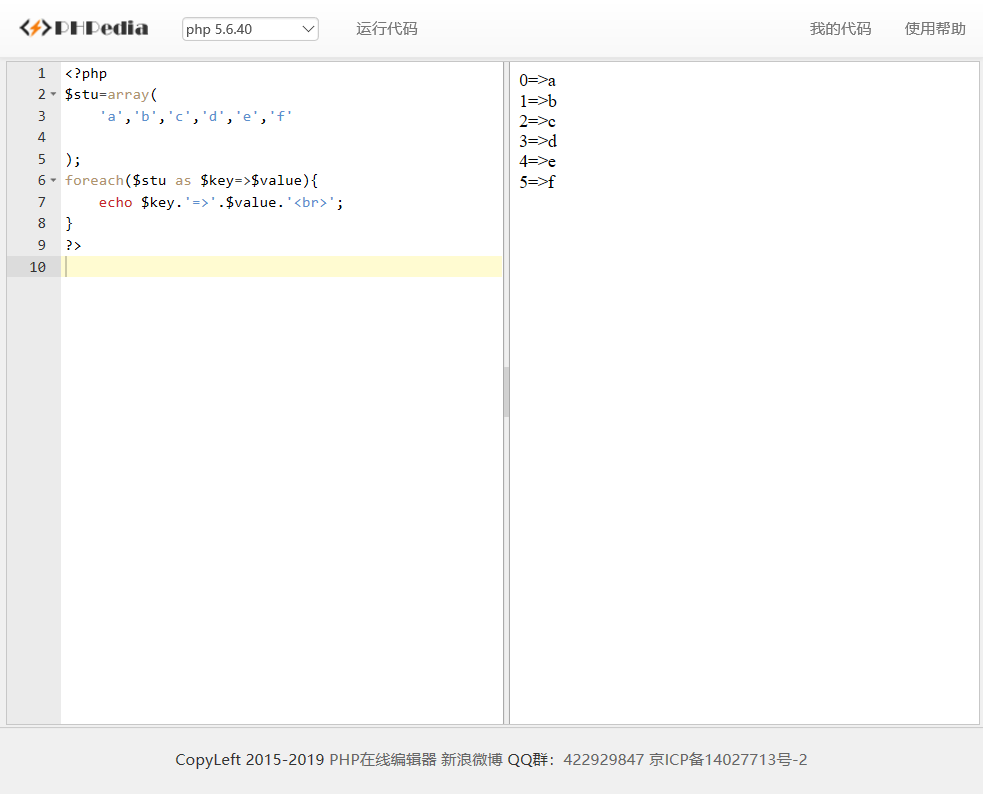The height and width of the screenshot is (794, 983).
Task: Select line number 3 in gutter
Action: click(41, 116)
